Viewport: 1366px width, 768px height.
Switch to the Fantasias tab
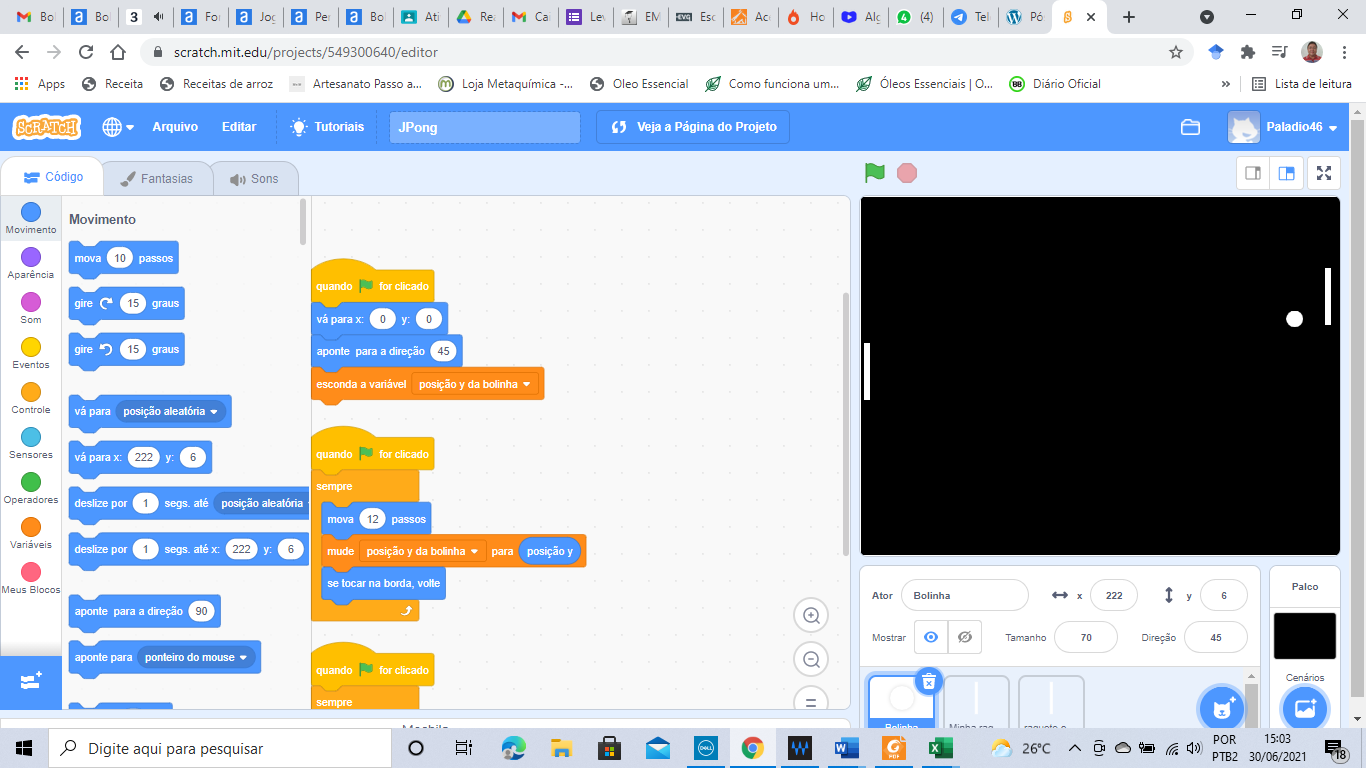tap(157, 179)
